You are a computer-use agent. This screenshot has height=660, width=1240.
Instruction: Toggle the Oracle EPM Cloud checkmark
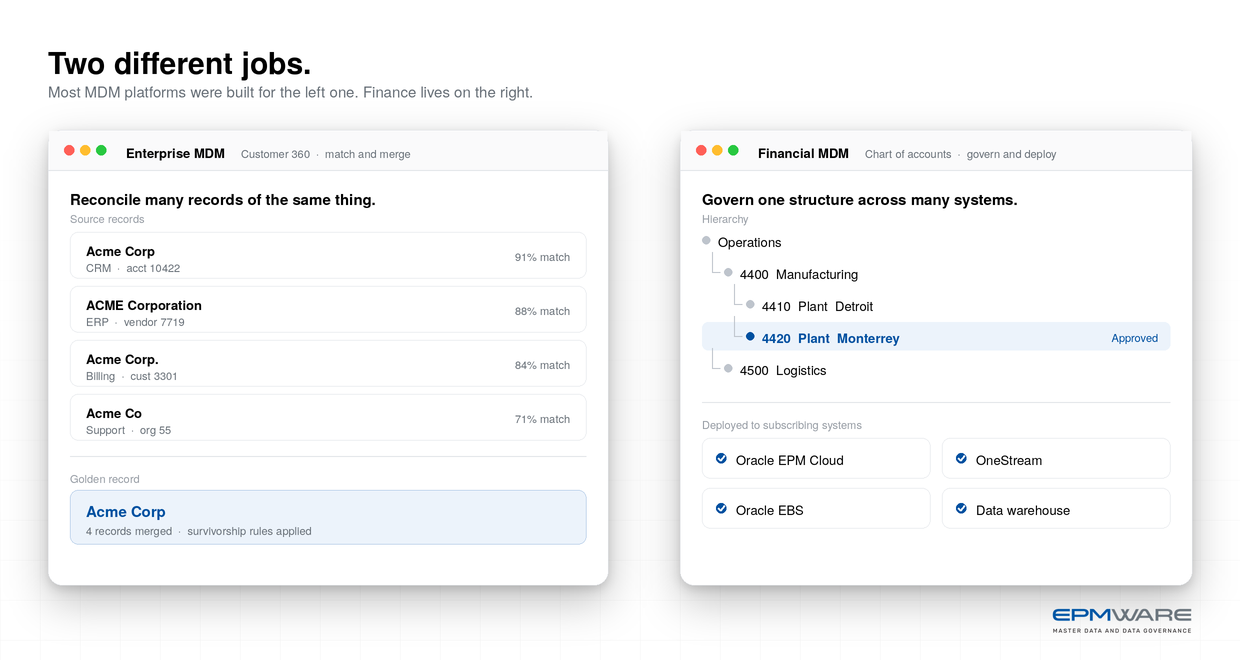click(721, 459)
